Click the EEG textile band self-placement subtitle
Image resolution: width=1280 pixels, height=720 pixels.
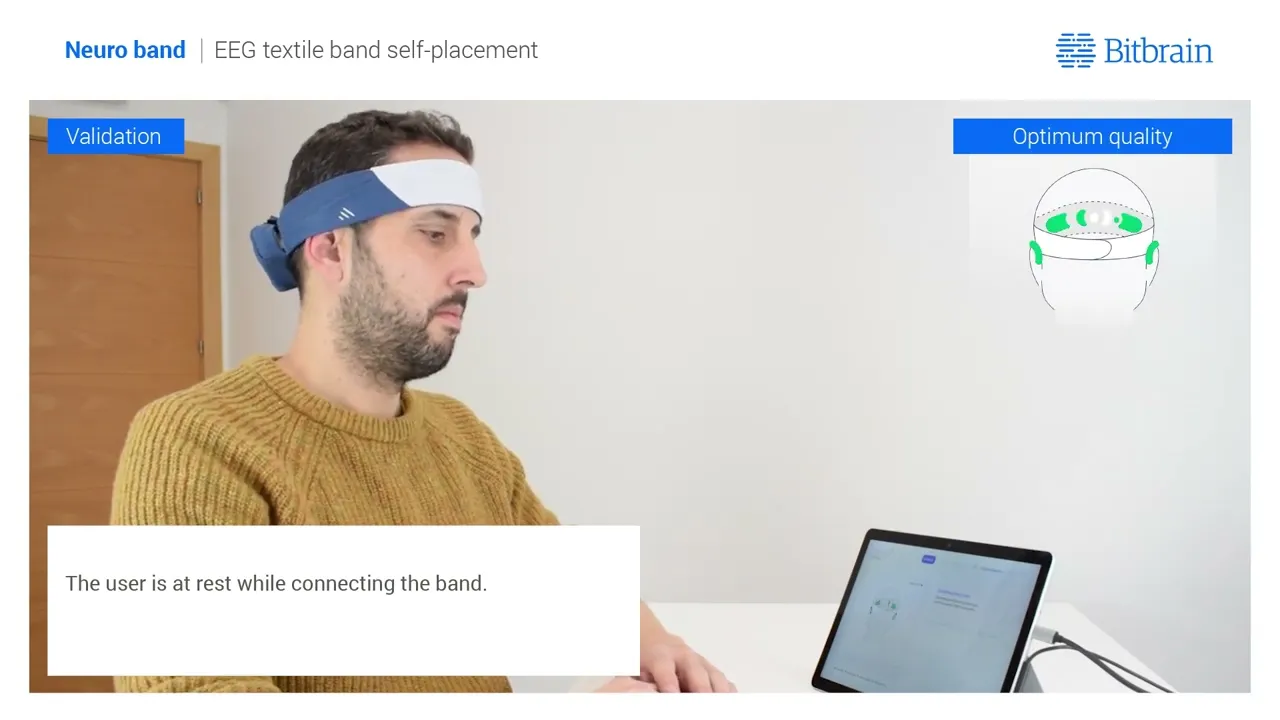pyautogui.click(x=376, y=50)
